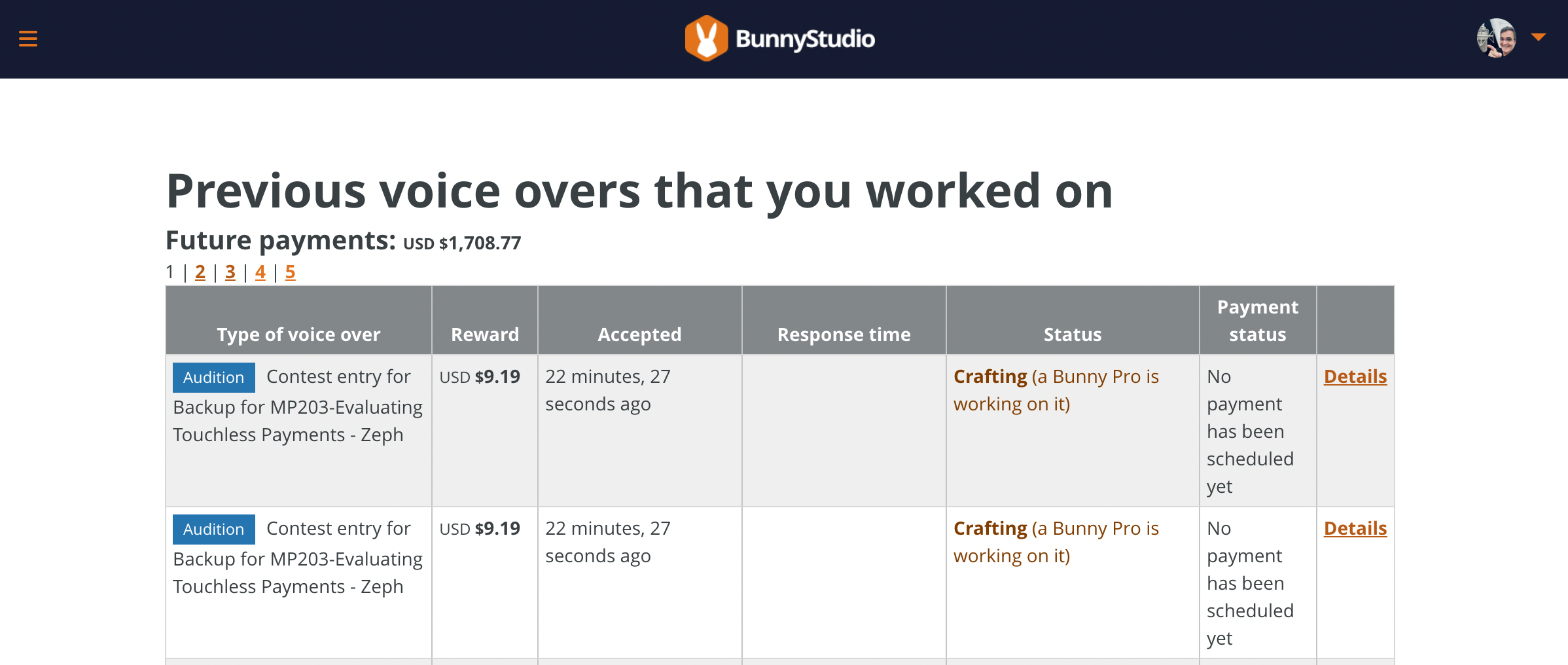This screenshot has height=665, width=1568.
Task: Expand the account dropdown arrow
Action: click(x=1539, y=37)
